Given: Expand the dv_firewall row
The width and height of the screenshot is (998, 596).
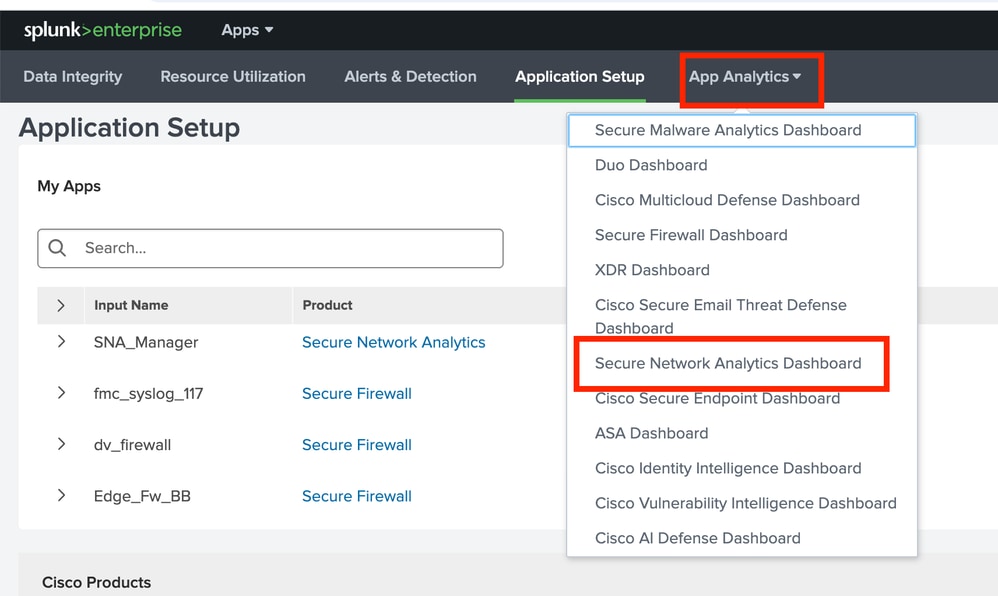Looking at the screenshot, I should tap(61, 444).
